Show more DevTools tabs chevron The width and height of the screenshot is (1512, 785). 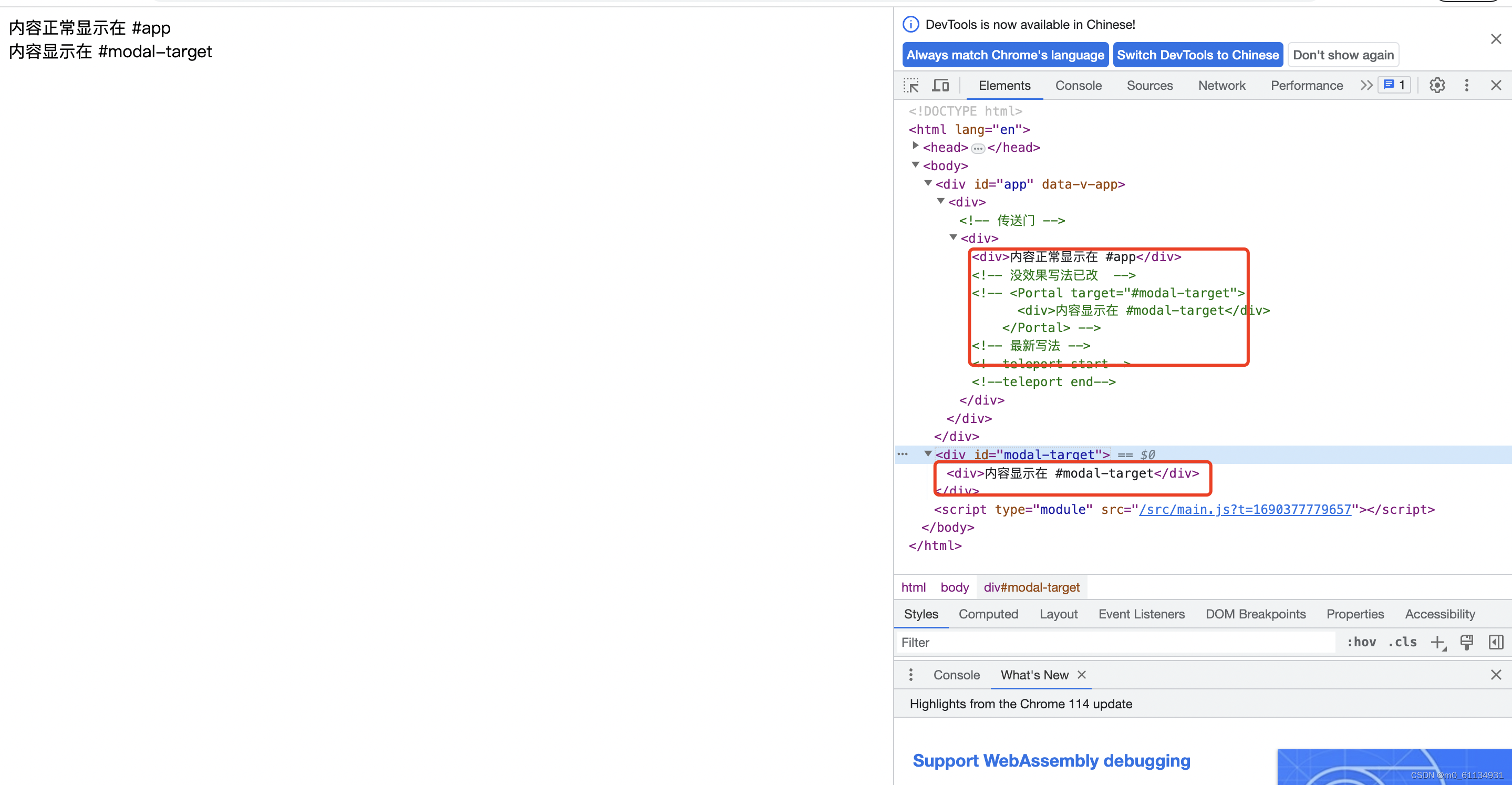point(1366,86)
